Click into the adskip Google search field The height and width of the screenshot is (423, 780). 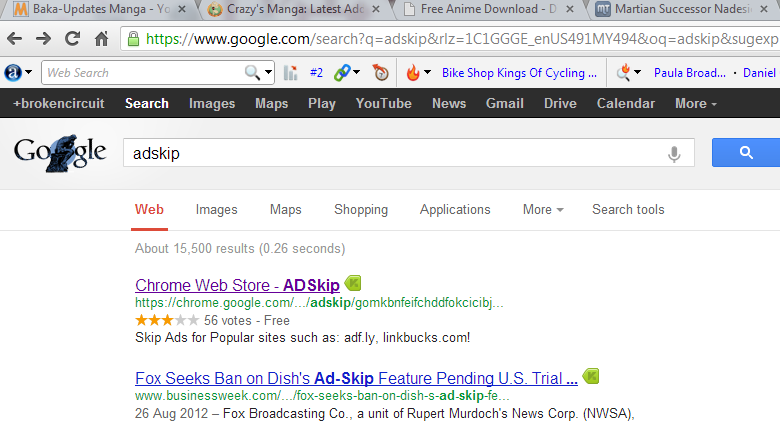point(395,153)
